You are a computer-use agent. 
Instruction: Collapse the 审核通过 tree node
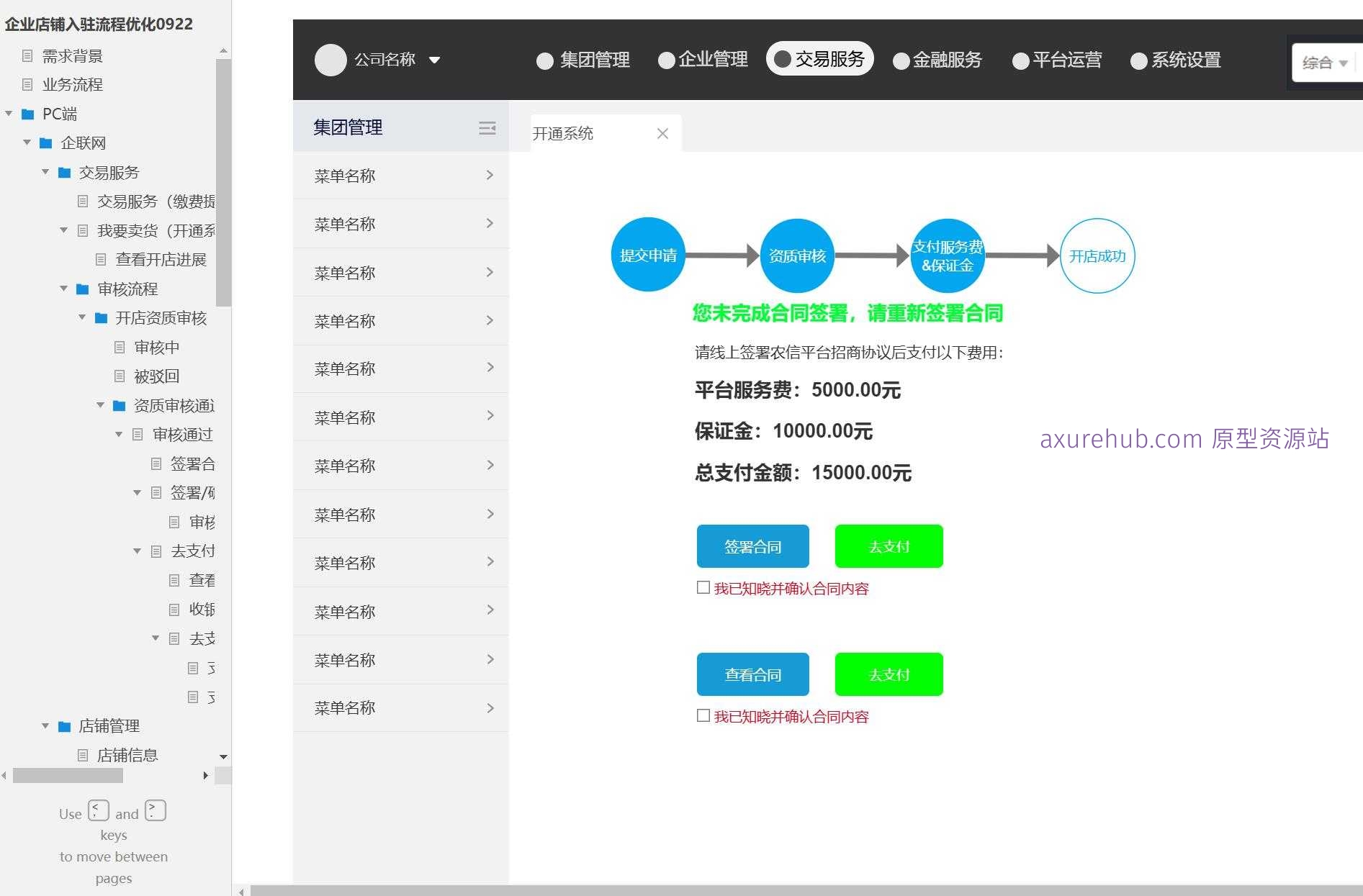[119, 434]
